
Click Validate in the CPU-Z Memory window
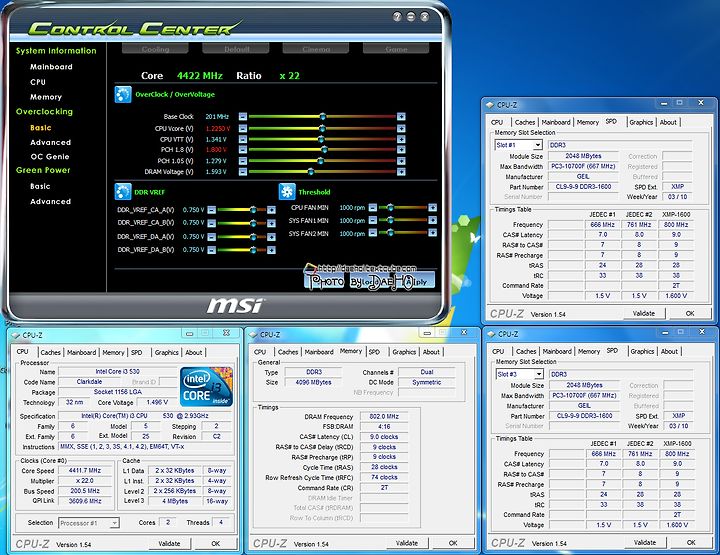407,543
